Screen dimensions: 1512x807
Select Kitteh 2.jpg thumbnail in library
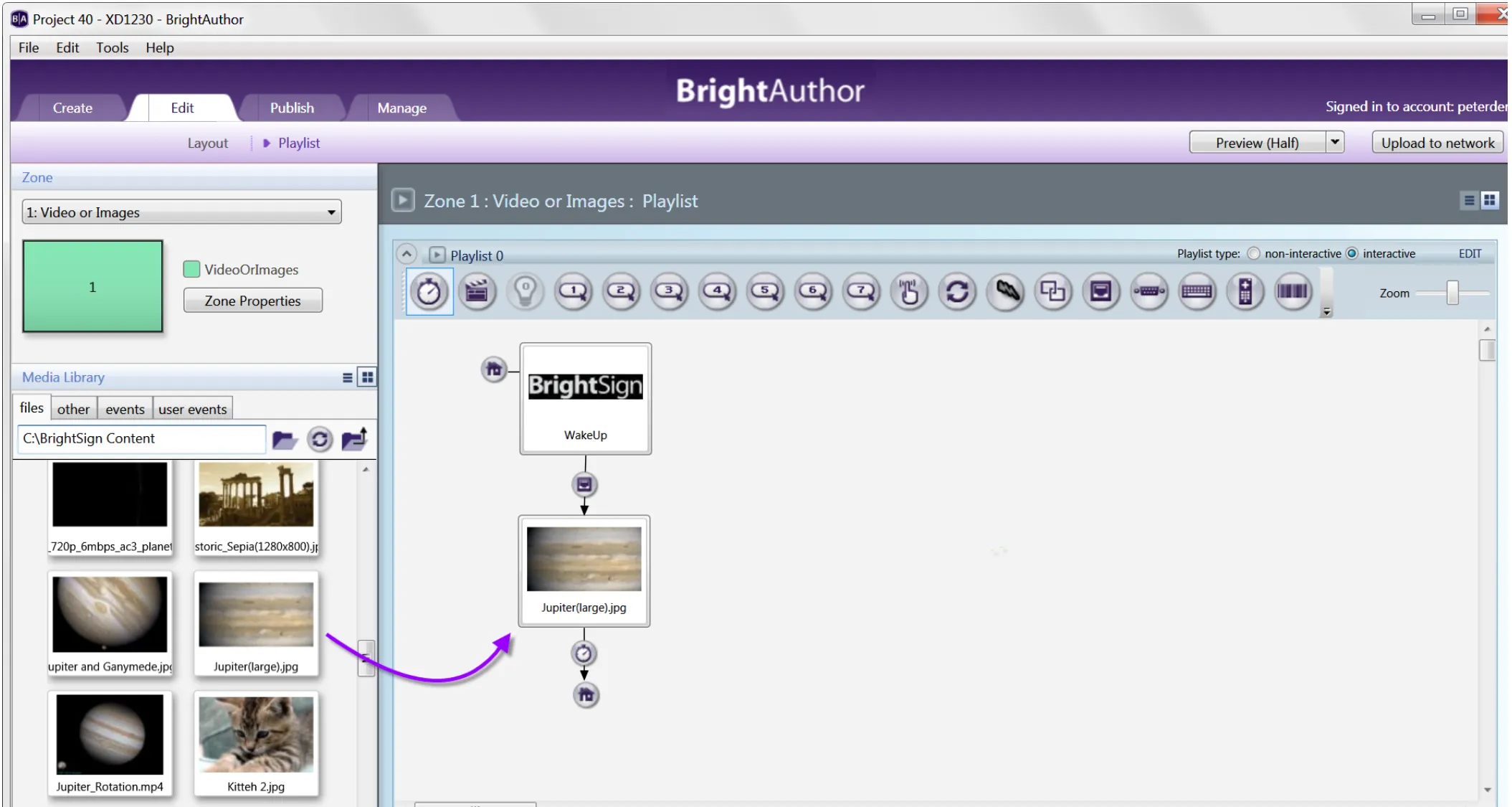tap(256, 744)
